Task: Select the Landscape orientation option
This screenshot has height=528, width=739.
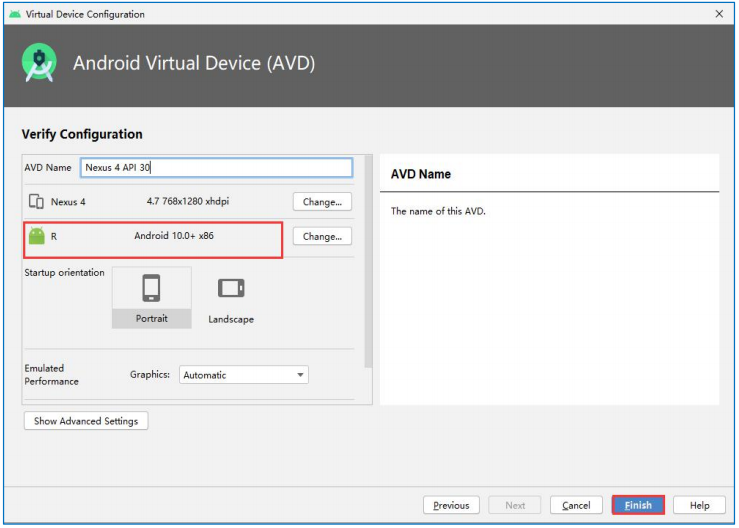Action: click(x=231, y=298)
